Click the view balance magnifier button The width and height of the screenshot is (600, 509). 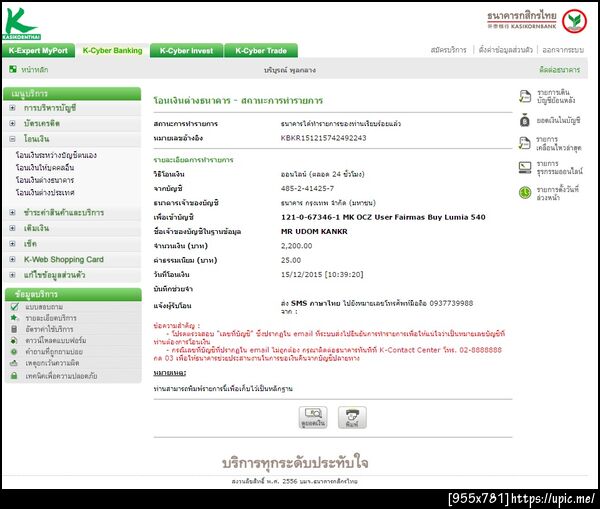(x=313, y=418)
